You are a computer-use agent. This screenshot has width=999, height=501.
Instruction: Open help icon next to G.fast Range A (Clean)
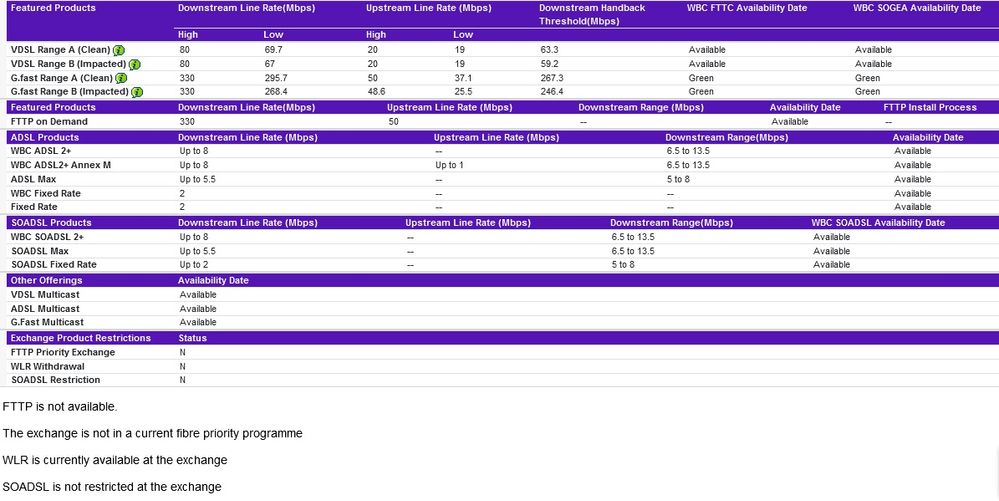click(x=121, y=78)
